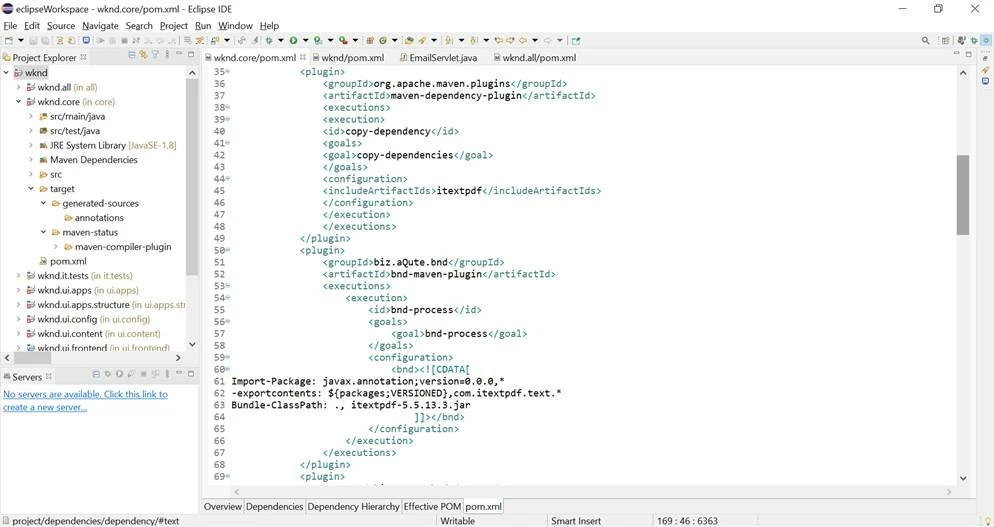Click the Back navigation arrow in toolbar
The width and height of the screenshot is (994, 527).
(523, 41)
